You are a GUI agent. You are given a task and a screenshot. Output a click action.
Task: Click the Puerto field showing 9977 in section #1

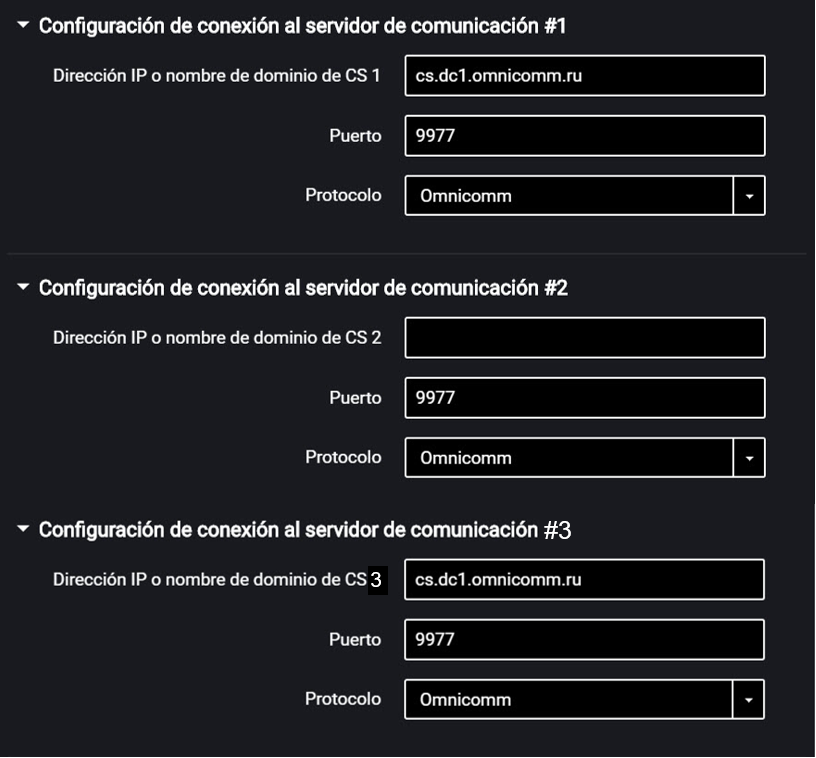coord(584,135)
